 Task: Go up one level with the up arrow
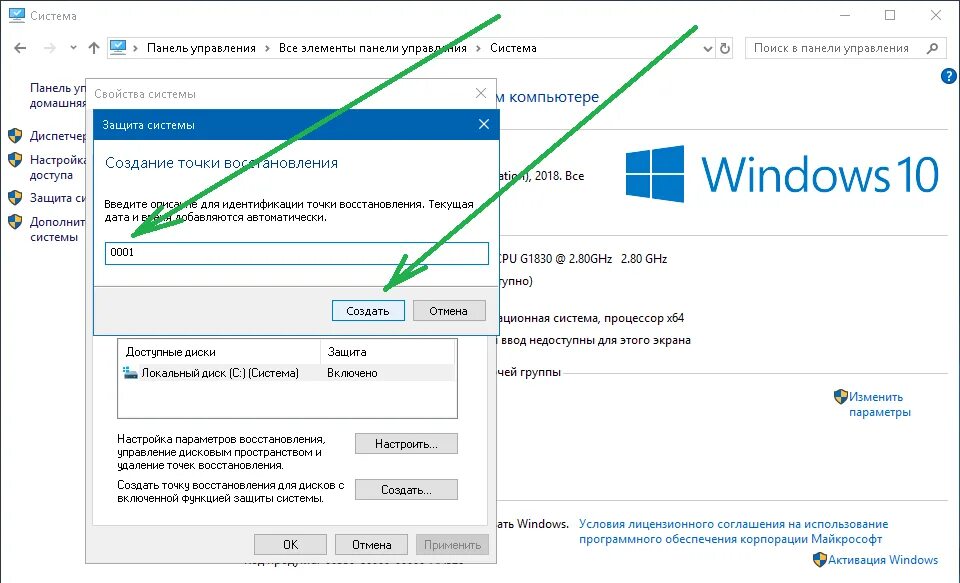pos(94,48)
